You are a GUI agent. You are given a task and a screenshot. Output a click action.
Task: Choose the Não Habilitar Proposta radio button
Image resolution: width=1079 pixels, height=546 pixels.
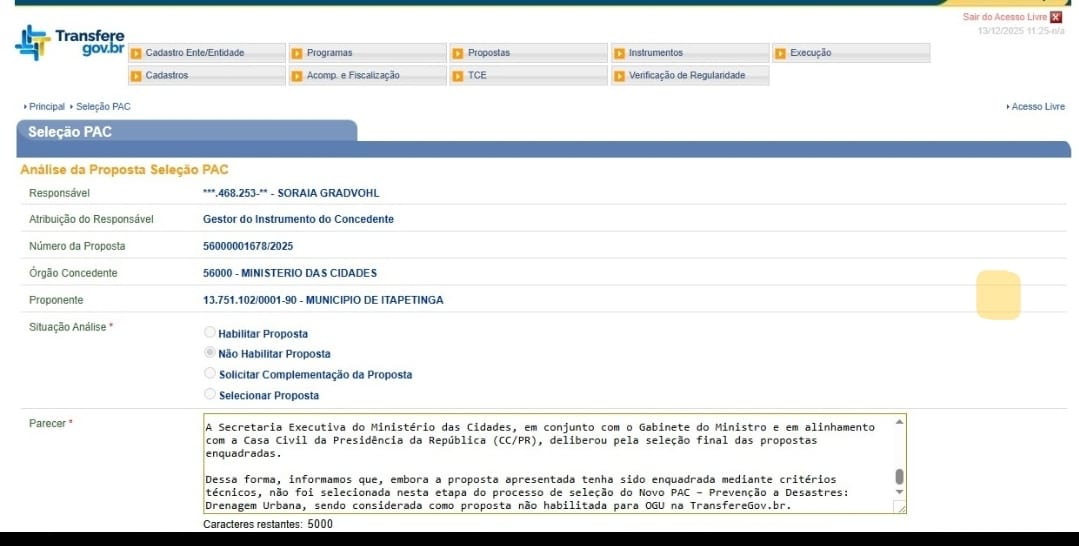click(209, 353)
